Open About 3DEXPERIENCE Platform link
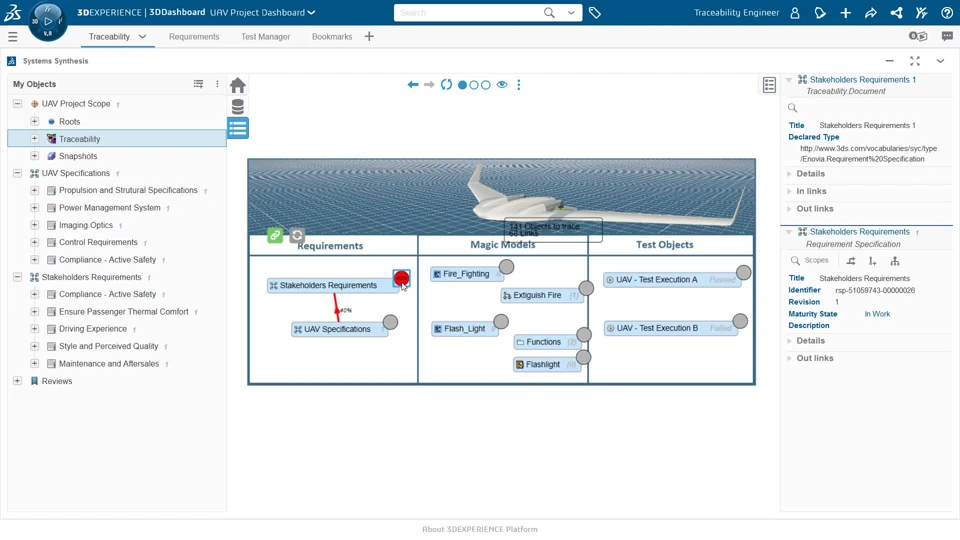The width and height of the screenshot is (960, 540). (480, 529)
